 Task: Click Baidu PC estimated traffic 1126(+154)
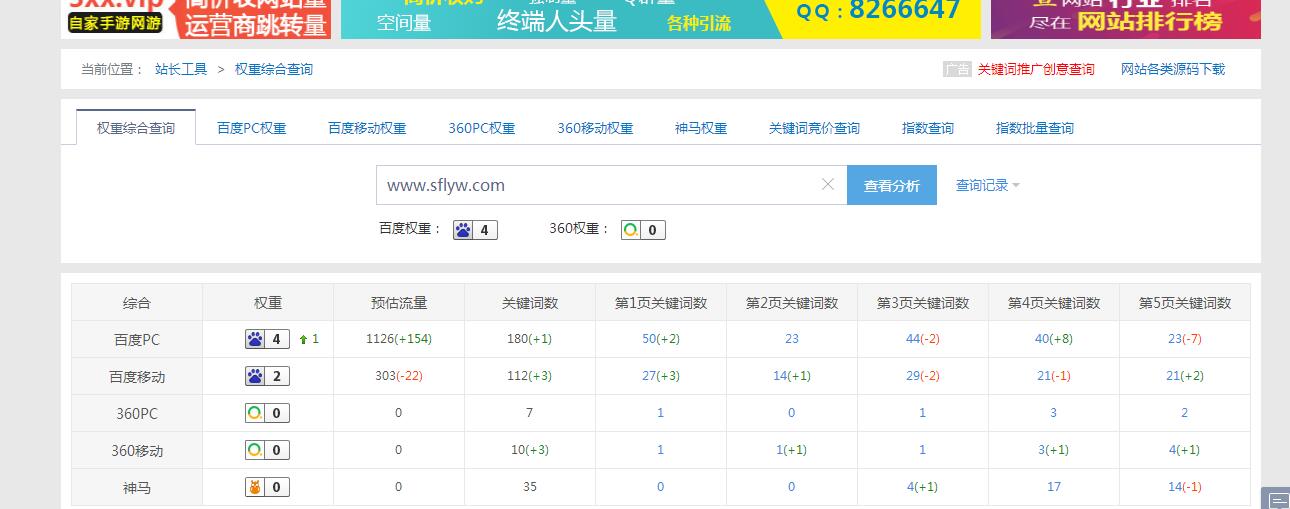click(399, 339)
